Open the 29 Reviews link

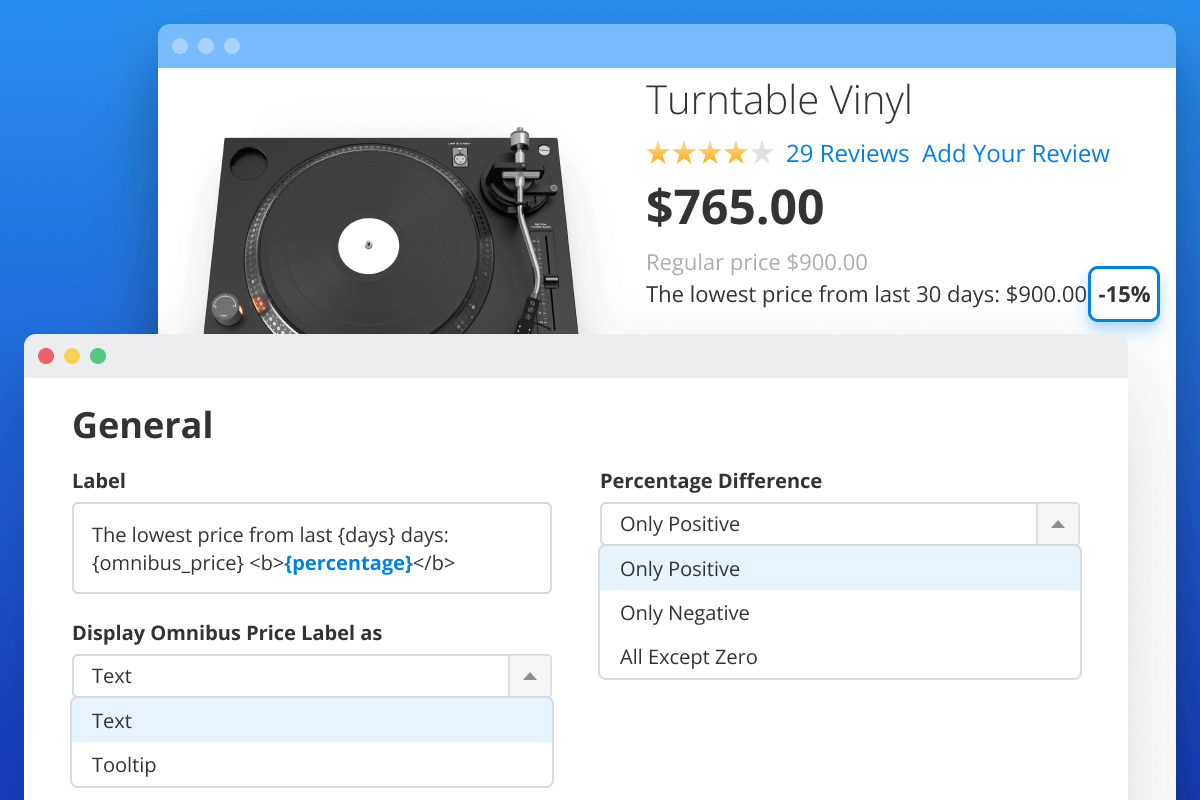point(848,153)
